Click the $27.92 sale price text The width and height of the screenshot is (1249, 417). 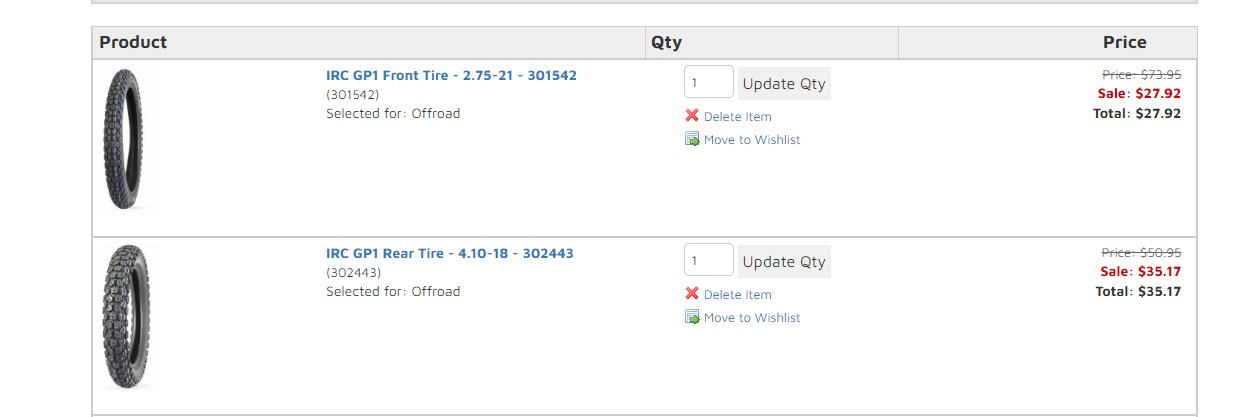[1158, 93]
